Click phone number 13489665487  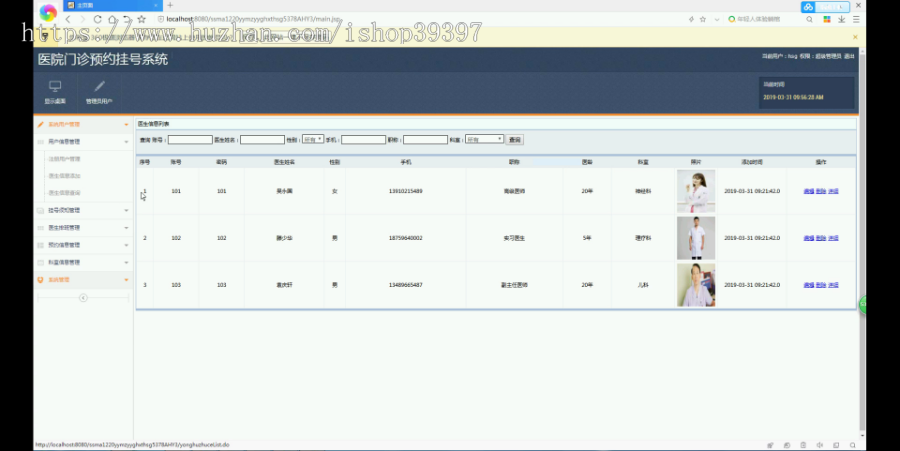(x=406, y=285)
